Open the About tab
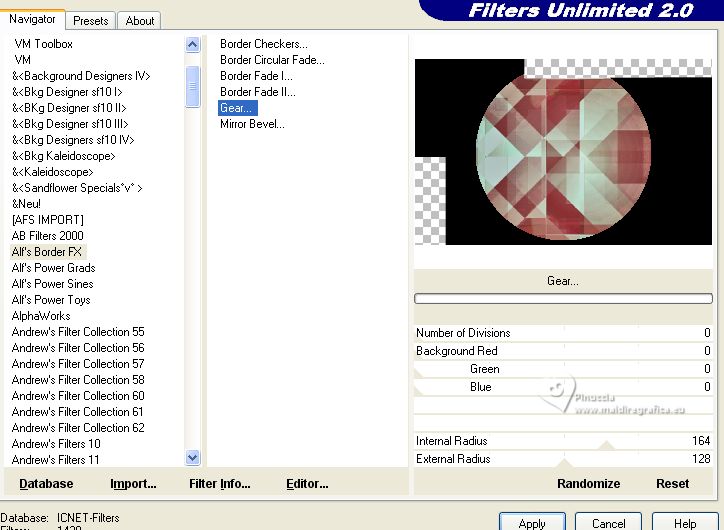Image resolution: width=724 pixels, height=530 pixels. click(139, 21)
